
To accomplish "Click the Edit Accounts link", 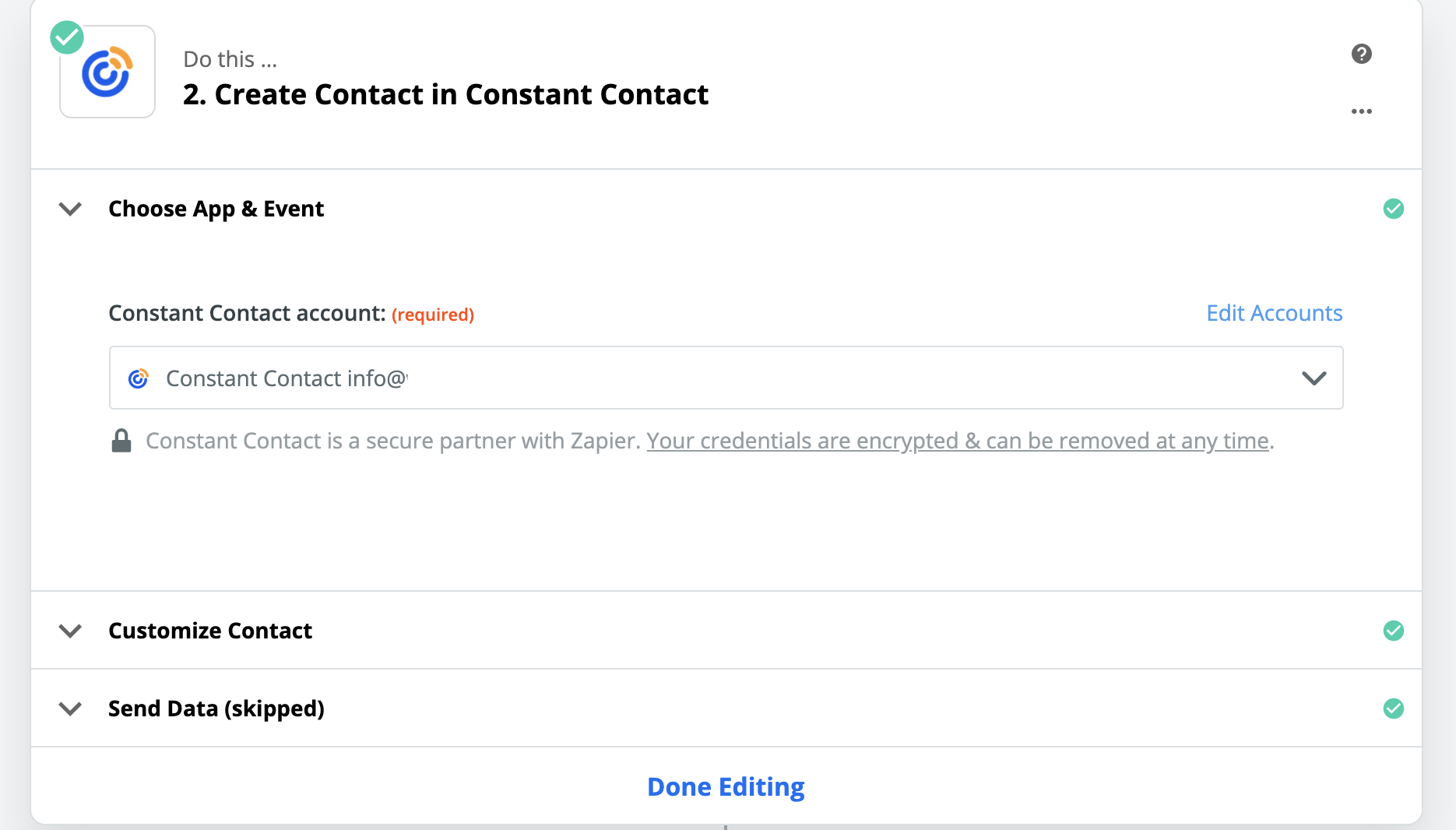I will pyautogui.click(x=1274, y=313).
